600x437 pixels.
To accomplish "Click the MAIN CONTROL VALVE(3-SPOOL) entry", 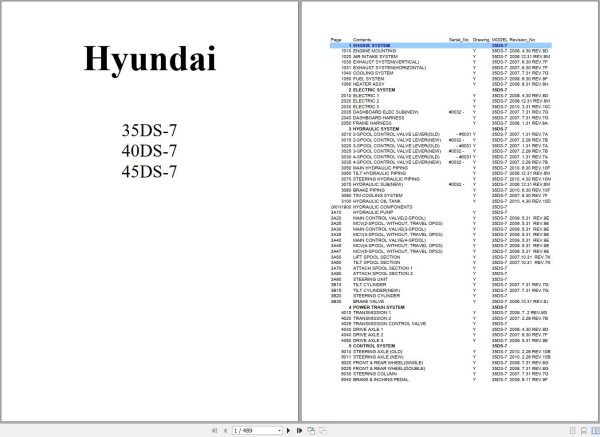I will pos(389,229).
